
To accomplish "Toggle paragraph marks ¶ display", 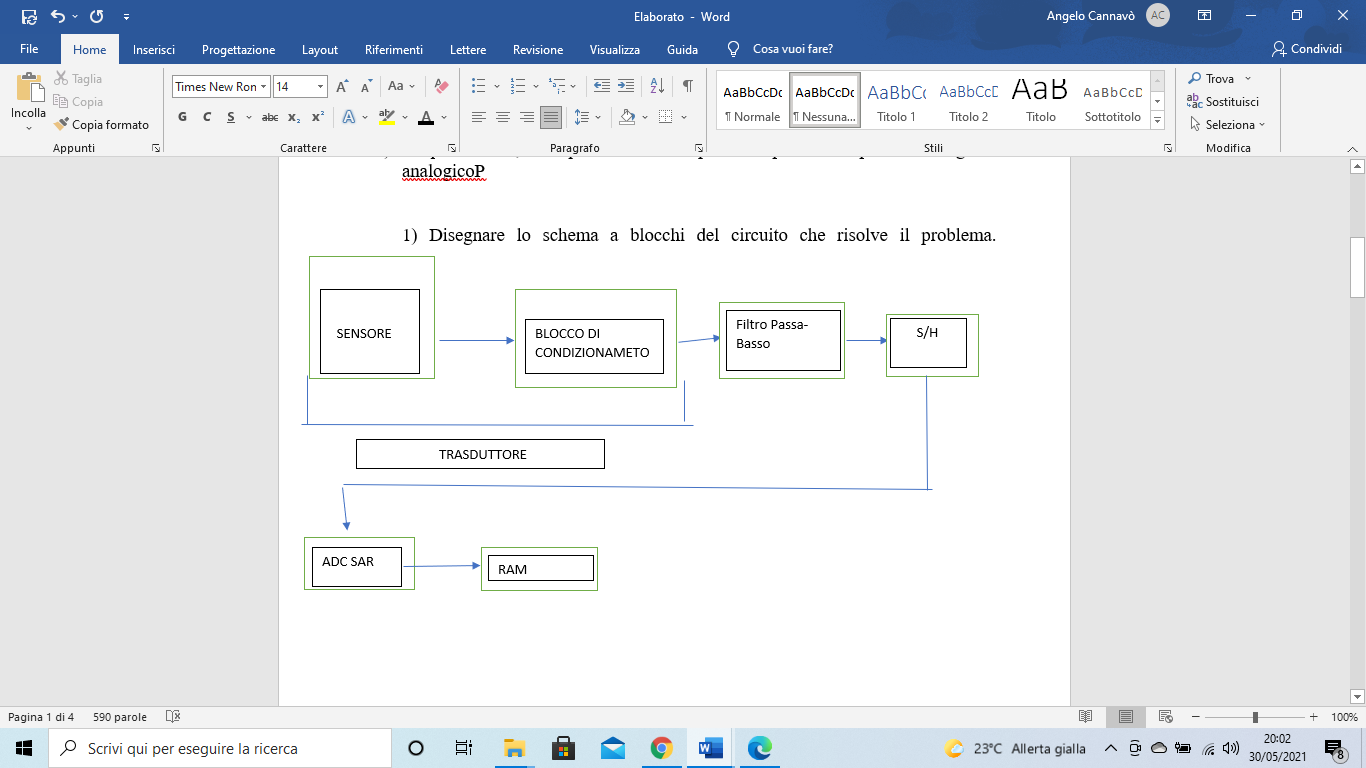I will (x=687, y=86).
